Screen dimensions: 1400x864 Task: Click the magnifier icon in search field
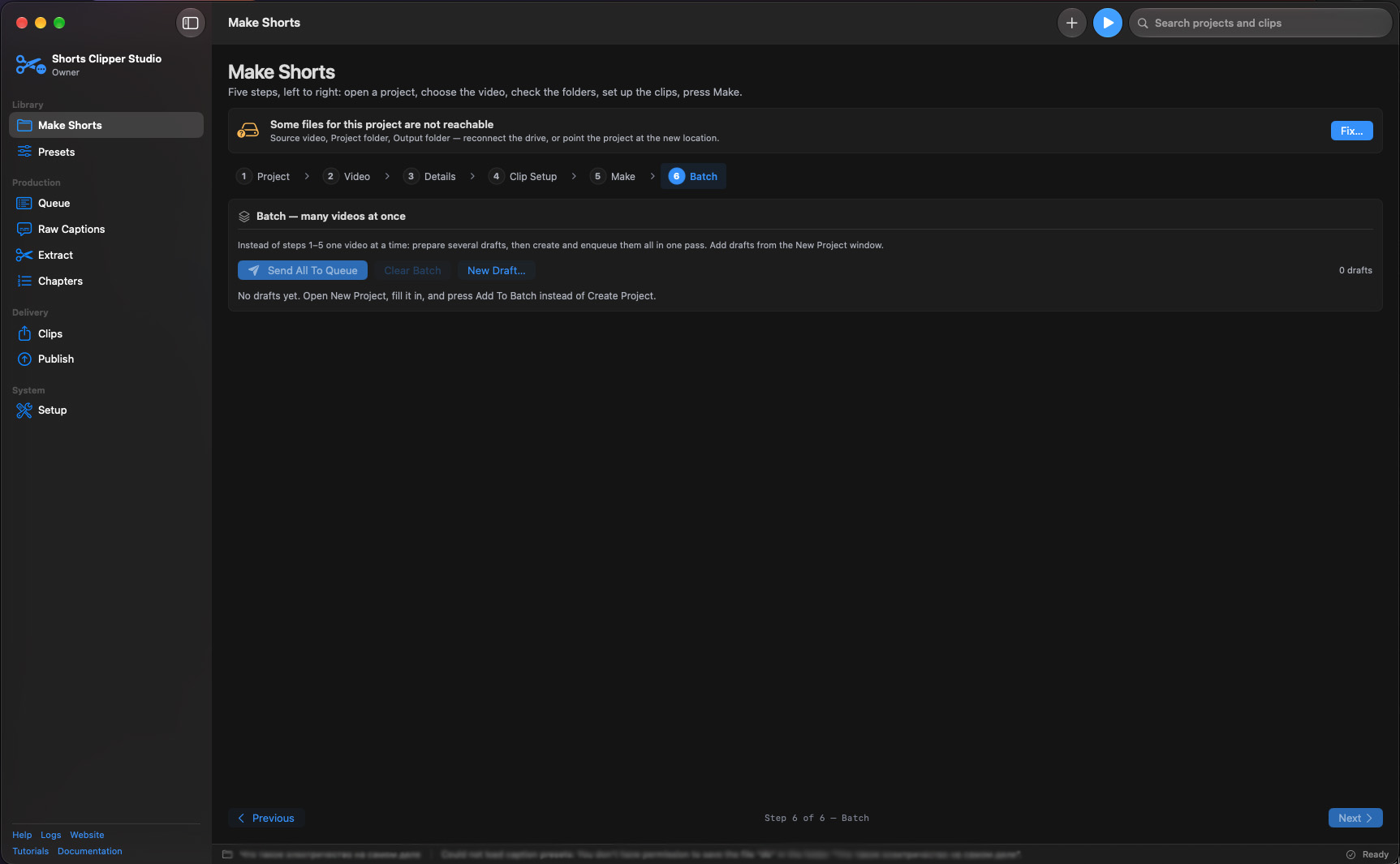1143,23
